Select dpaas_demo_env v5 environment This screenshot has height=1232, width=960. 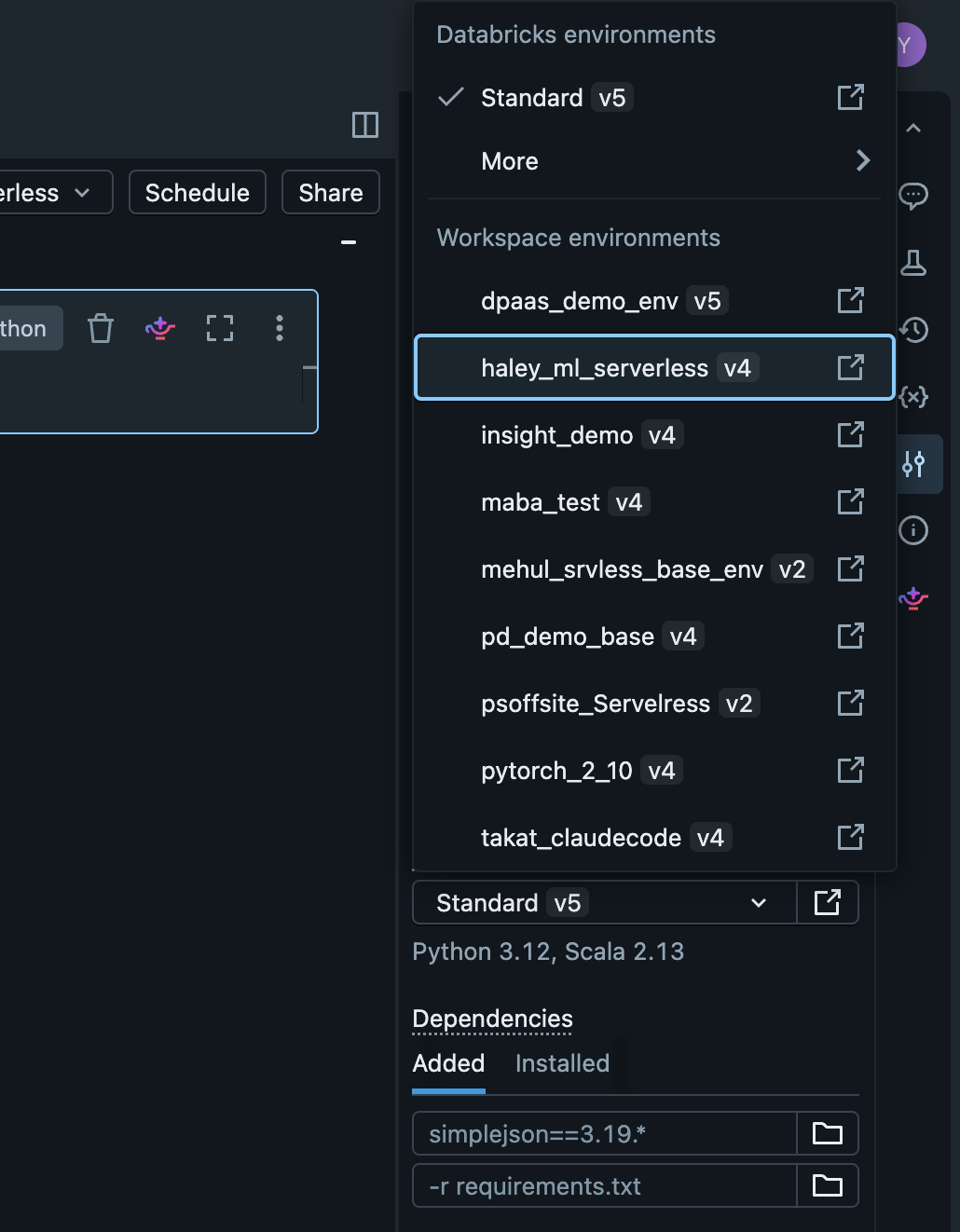coord(654,300)
